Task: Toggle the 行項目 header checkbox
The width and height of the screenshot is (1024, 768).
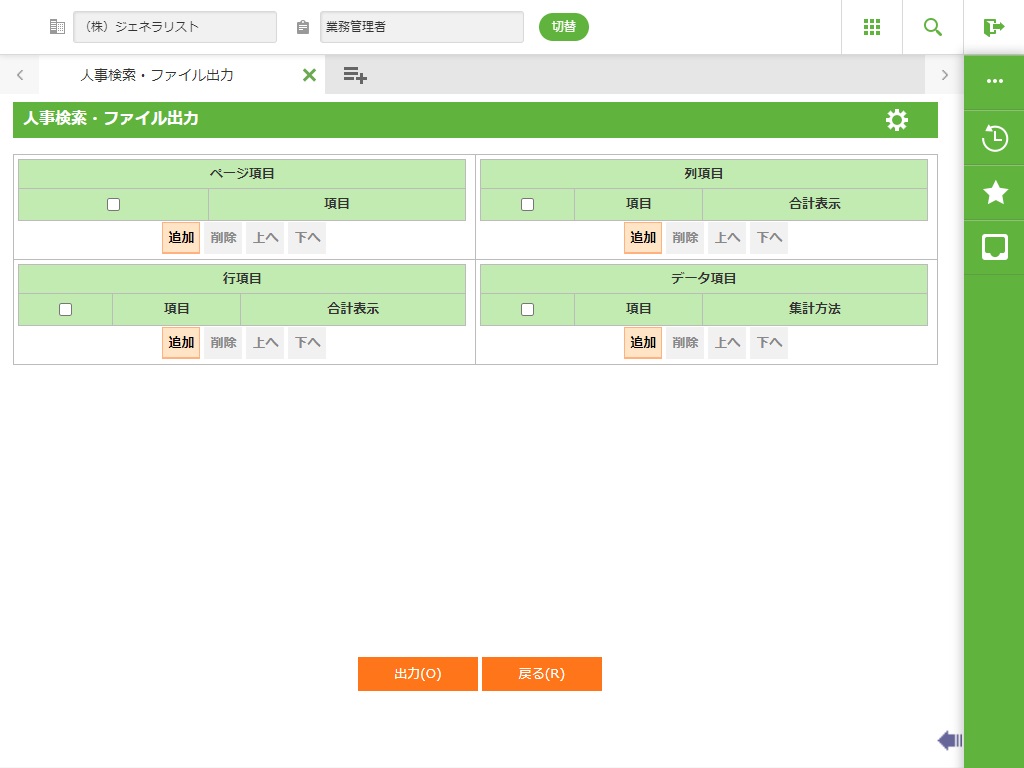Action: click(65, 309)
